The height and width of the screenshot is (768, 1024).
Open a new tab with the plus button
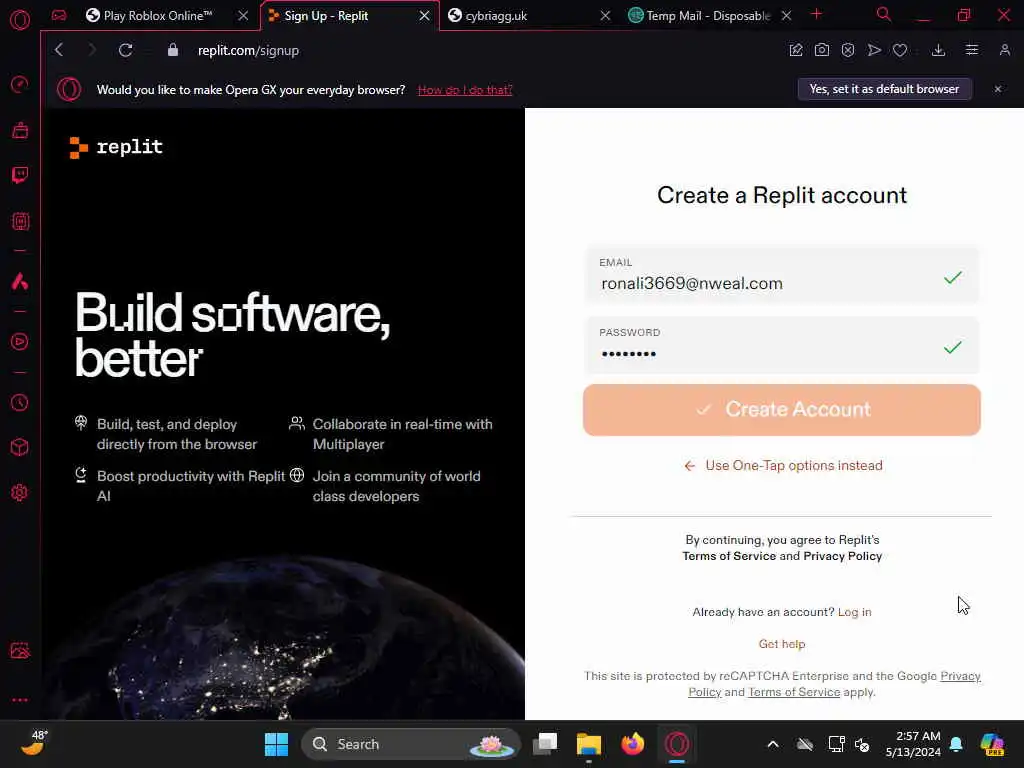[816, 14]
